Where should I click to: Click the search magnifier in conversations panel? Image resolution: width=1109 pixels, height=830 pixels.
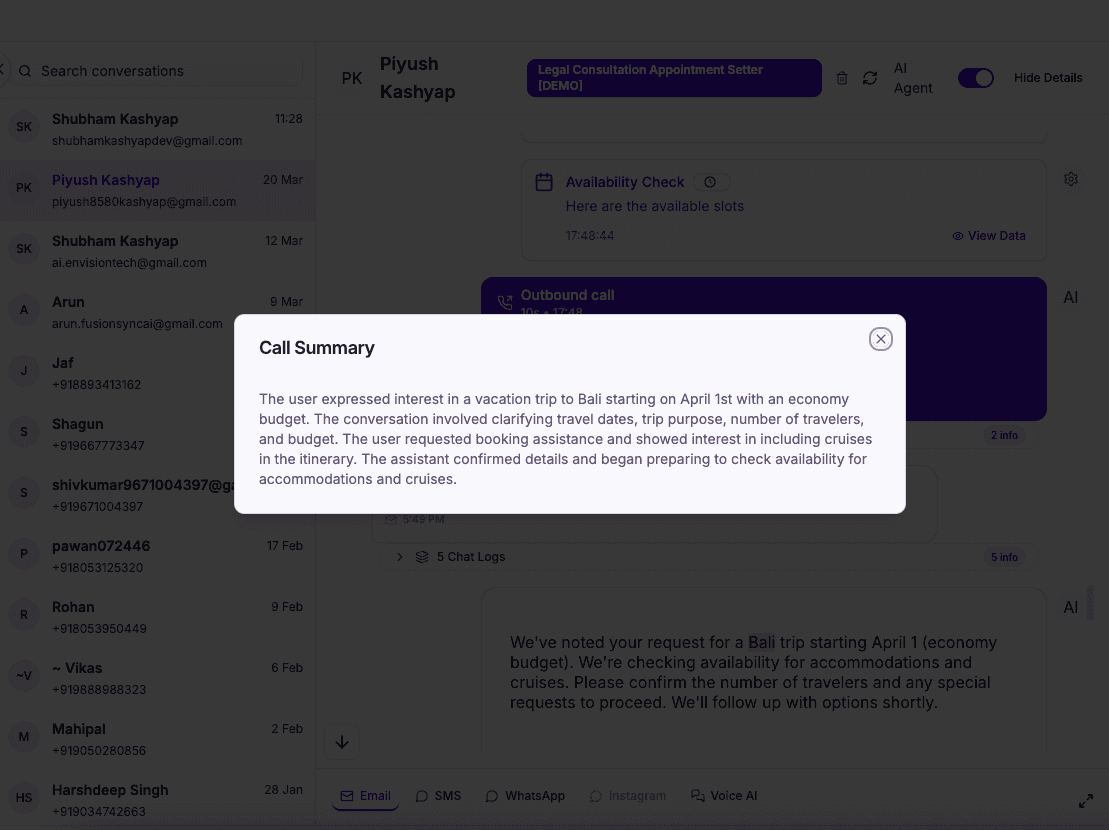(x=26, y=71)
